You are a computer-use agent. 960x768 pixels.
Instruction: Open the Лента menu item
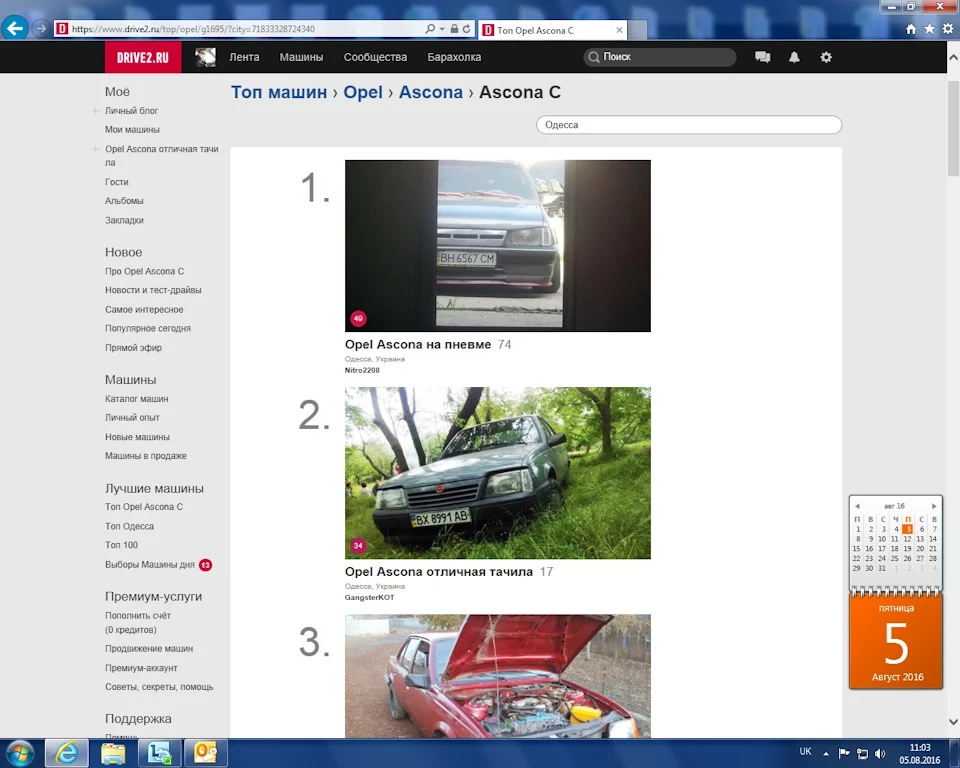click(x=244, y=57)
